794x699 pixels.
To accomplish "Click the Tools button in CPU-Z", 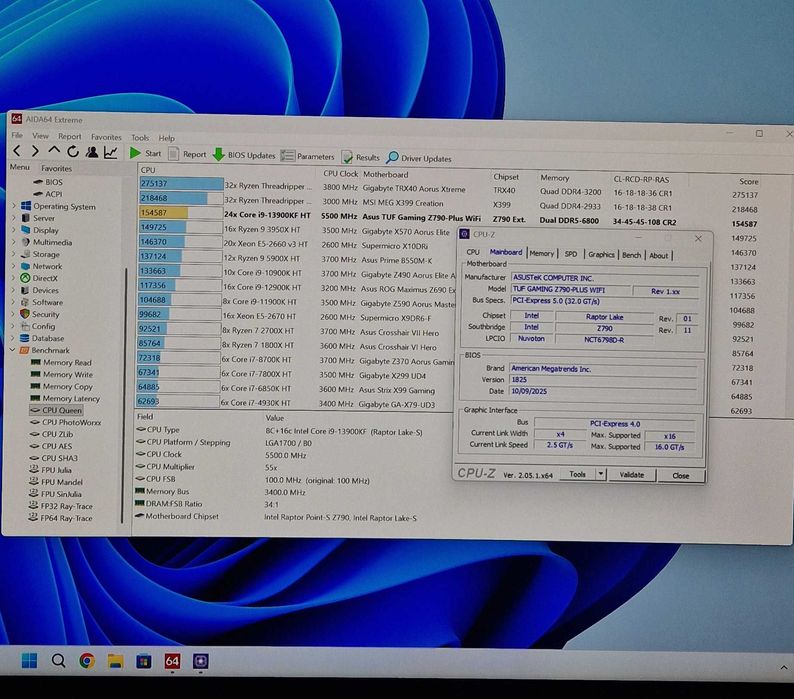I will point(577,475).
